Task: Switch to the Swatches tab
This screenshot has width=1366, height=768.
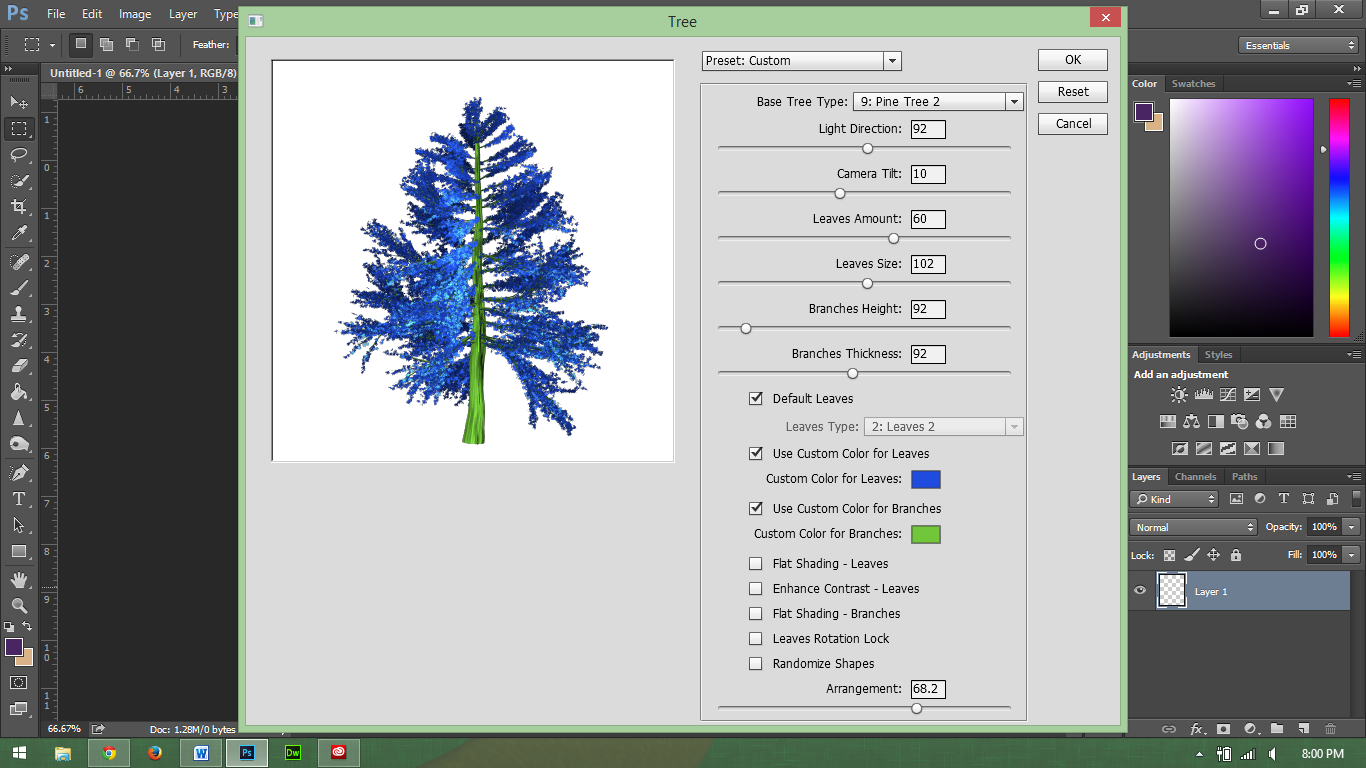Action: (1193, 84)
